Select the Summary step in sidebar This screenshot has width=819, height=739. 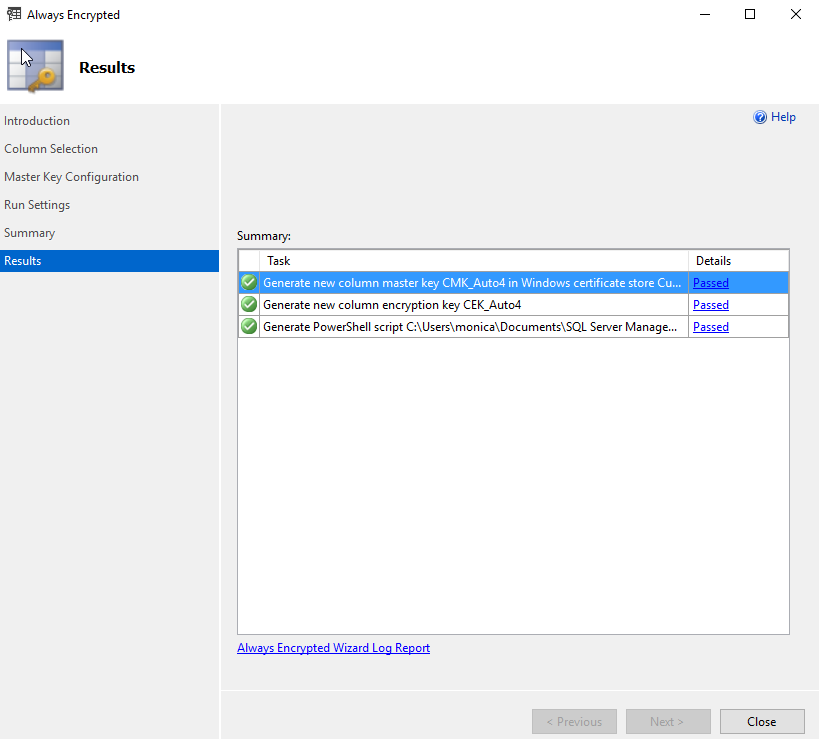29,233
